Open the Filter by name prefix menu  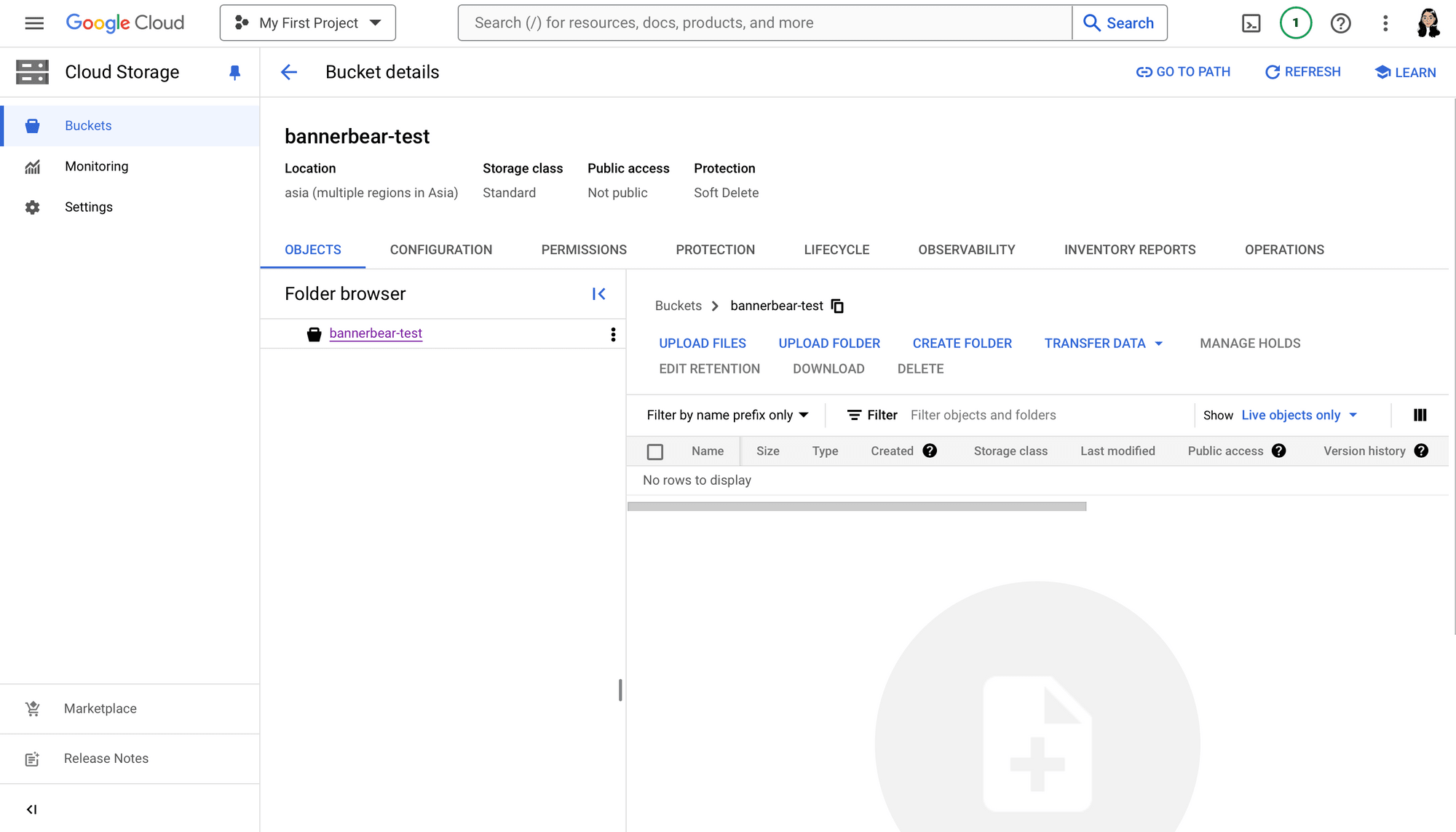coord(727,415)
